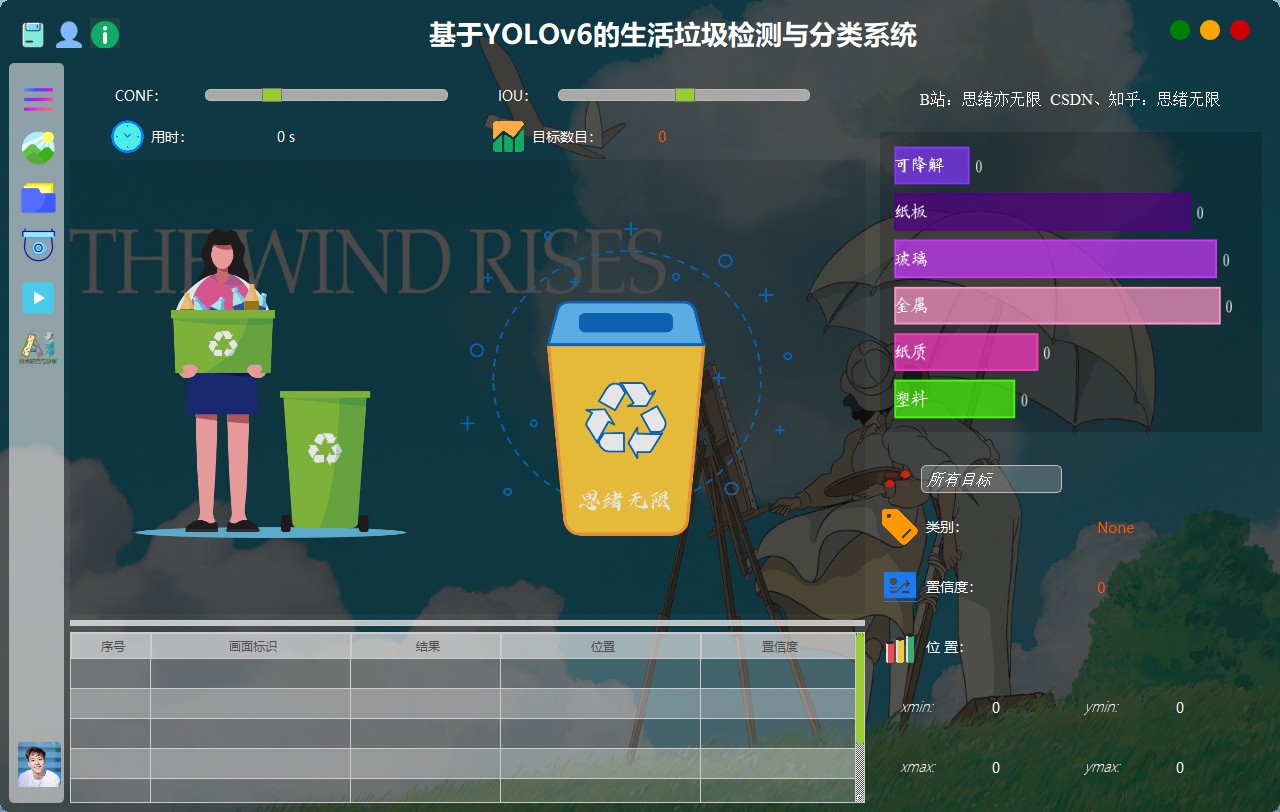
Task: Open the 所有目标 combo box
Action: pos(991,479)
